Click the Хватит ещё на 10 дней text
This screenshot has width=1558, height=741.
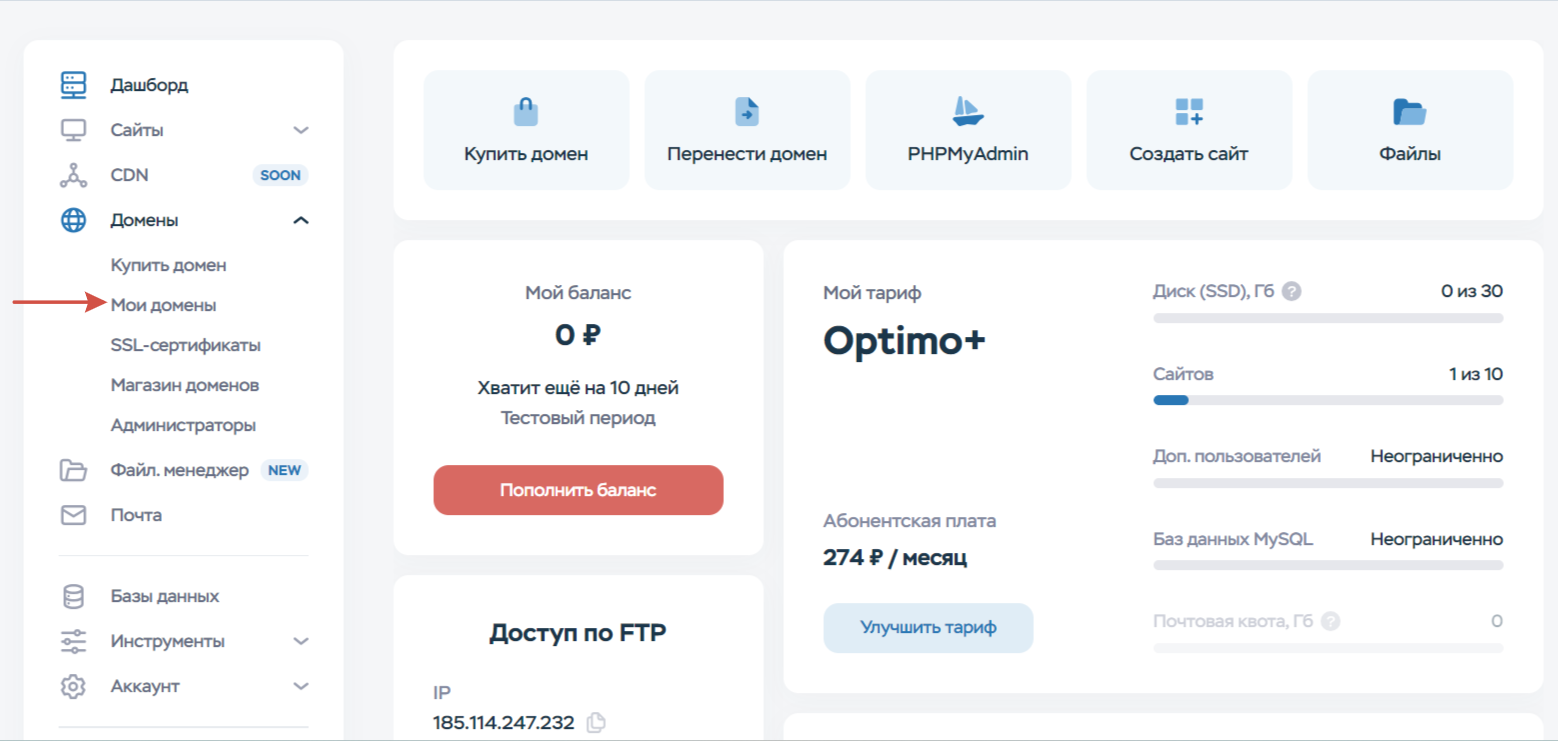(x=578, y=387)
